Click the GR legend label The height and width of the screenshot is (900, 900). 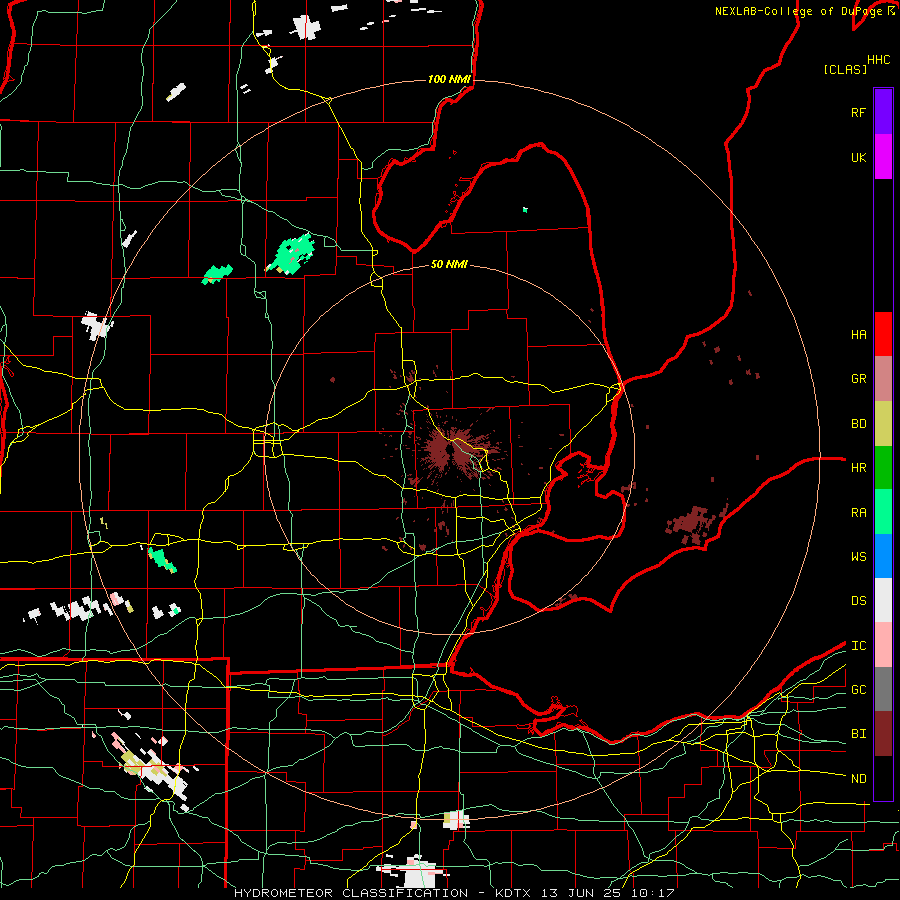pyautogui.click(x=858, y=379)
